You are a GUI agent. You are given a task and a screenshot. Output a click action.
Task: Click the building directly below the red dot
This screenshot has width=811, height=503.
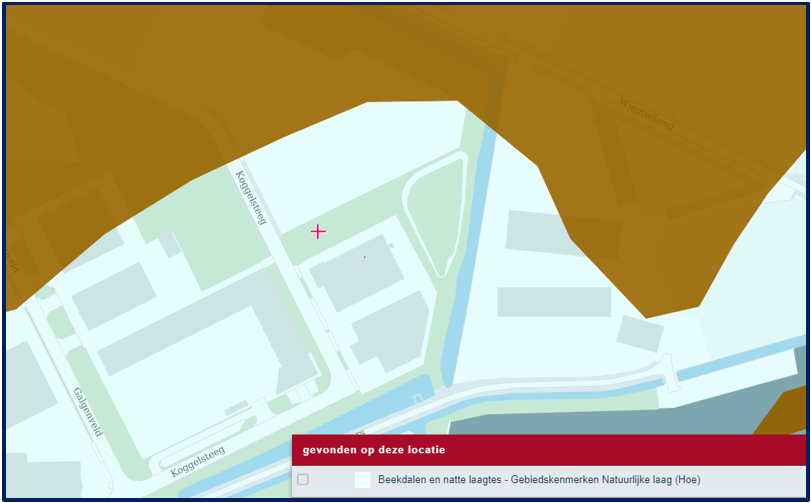click(x=390, y=330)
